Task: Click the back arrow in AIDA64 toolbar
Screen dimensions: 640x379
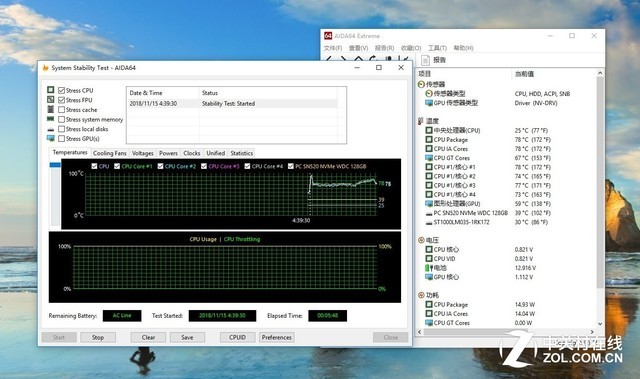Action: [329, 59]
